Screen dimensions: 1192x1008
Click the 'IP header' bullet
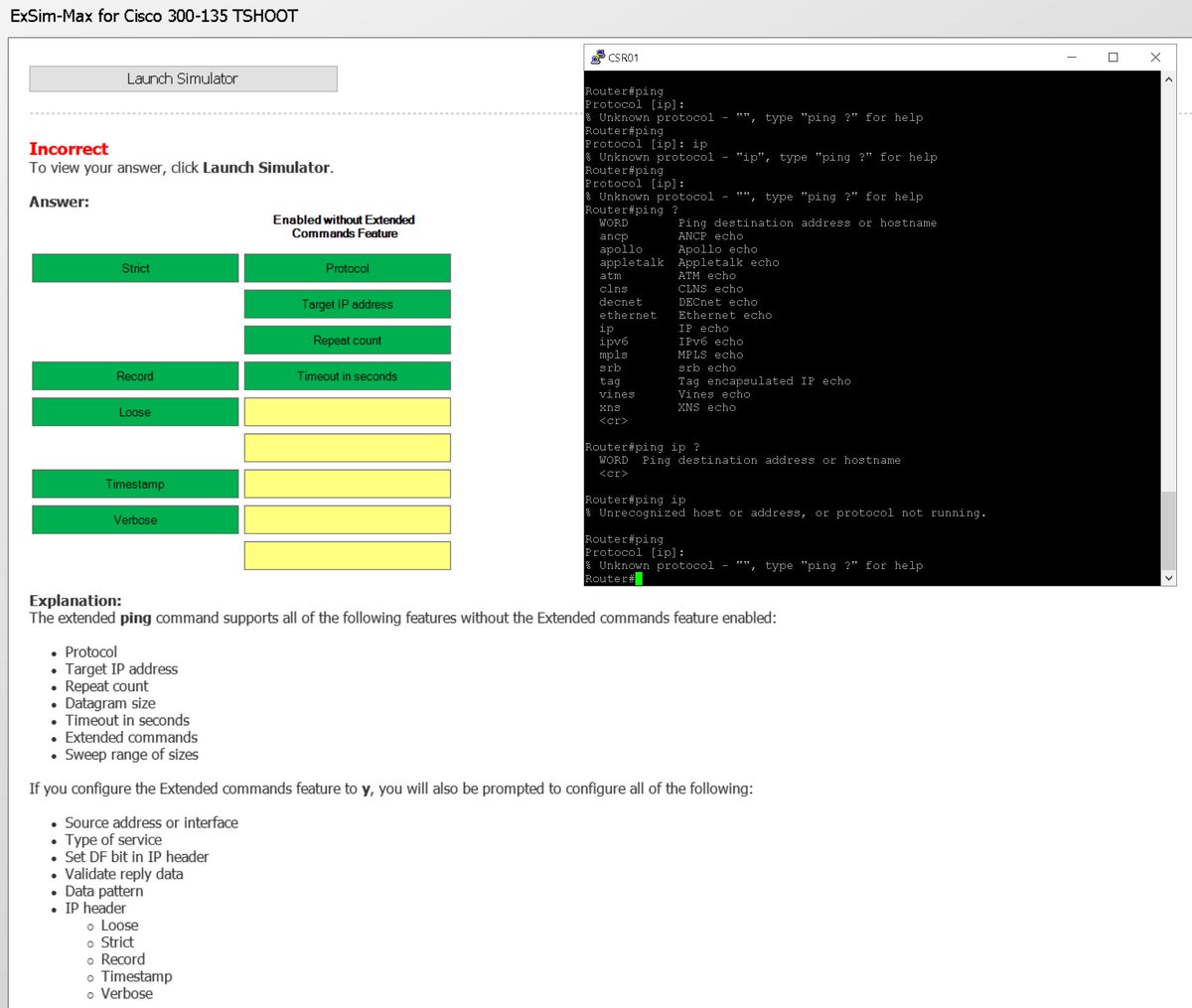tap(95, 908)
